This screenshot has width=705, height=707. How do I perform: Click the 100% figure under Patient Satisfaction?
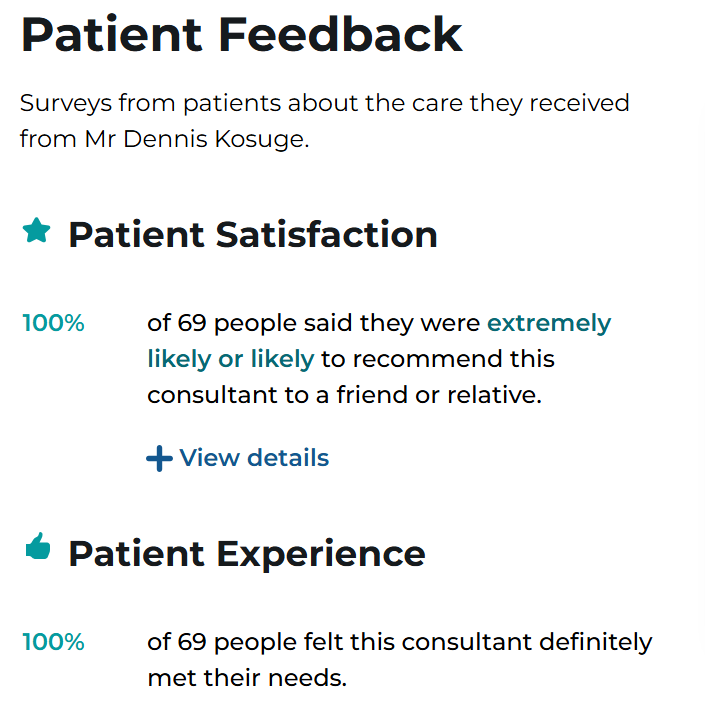[x=53, y=323]
